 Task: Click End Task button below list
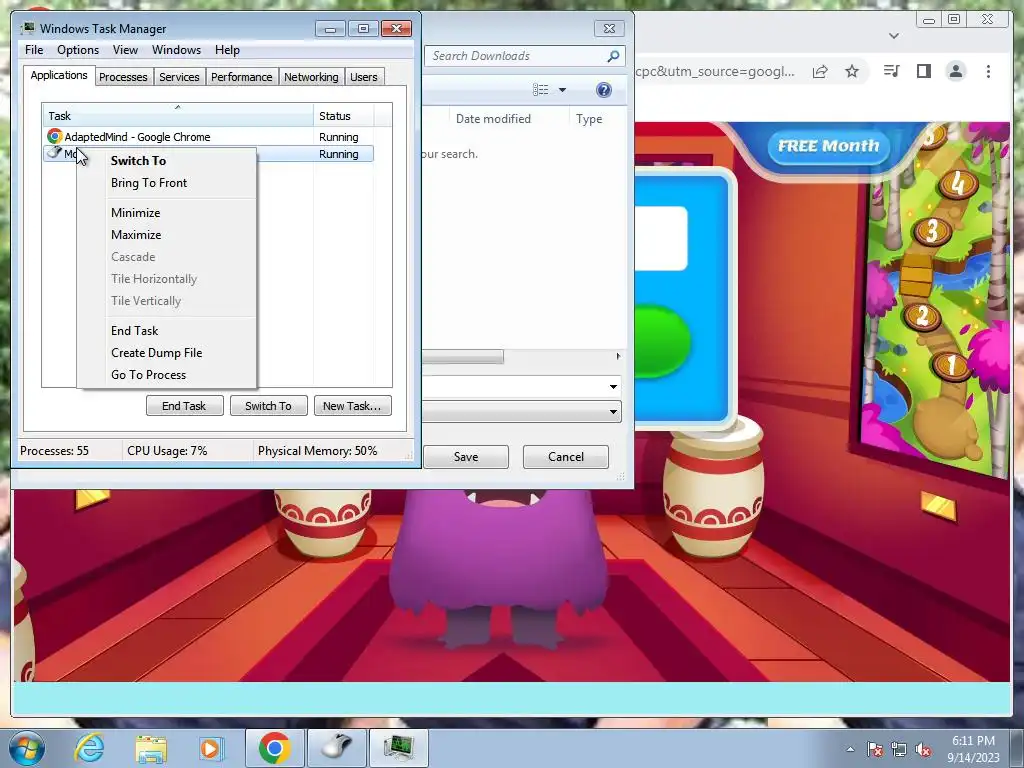pos(184,406)
